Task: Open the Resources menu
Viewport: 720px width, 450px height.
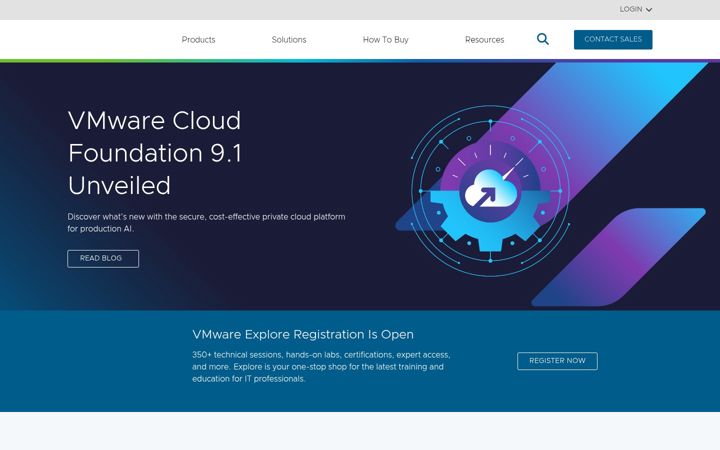Action: point(484,39)
